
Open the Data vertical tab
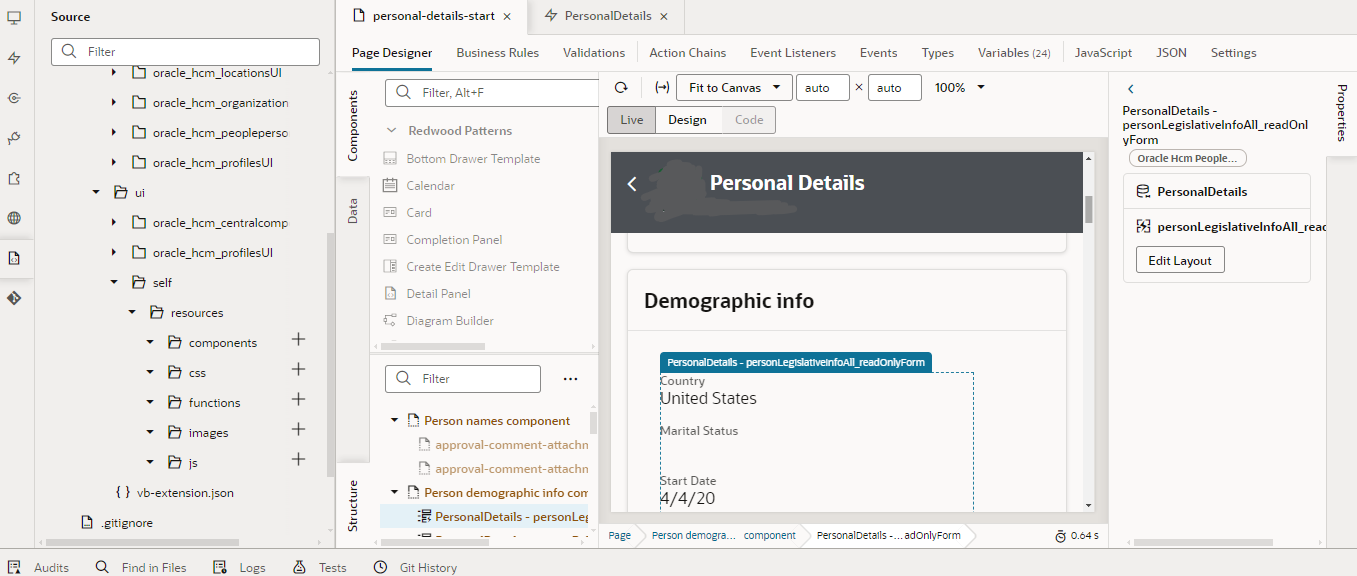click(353, 209)
